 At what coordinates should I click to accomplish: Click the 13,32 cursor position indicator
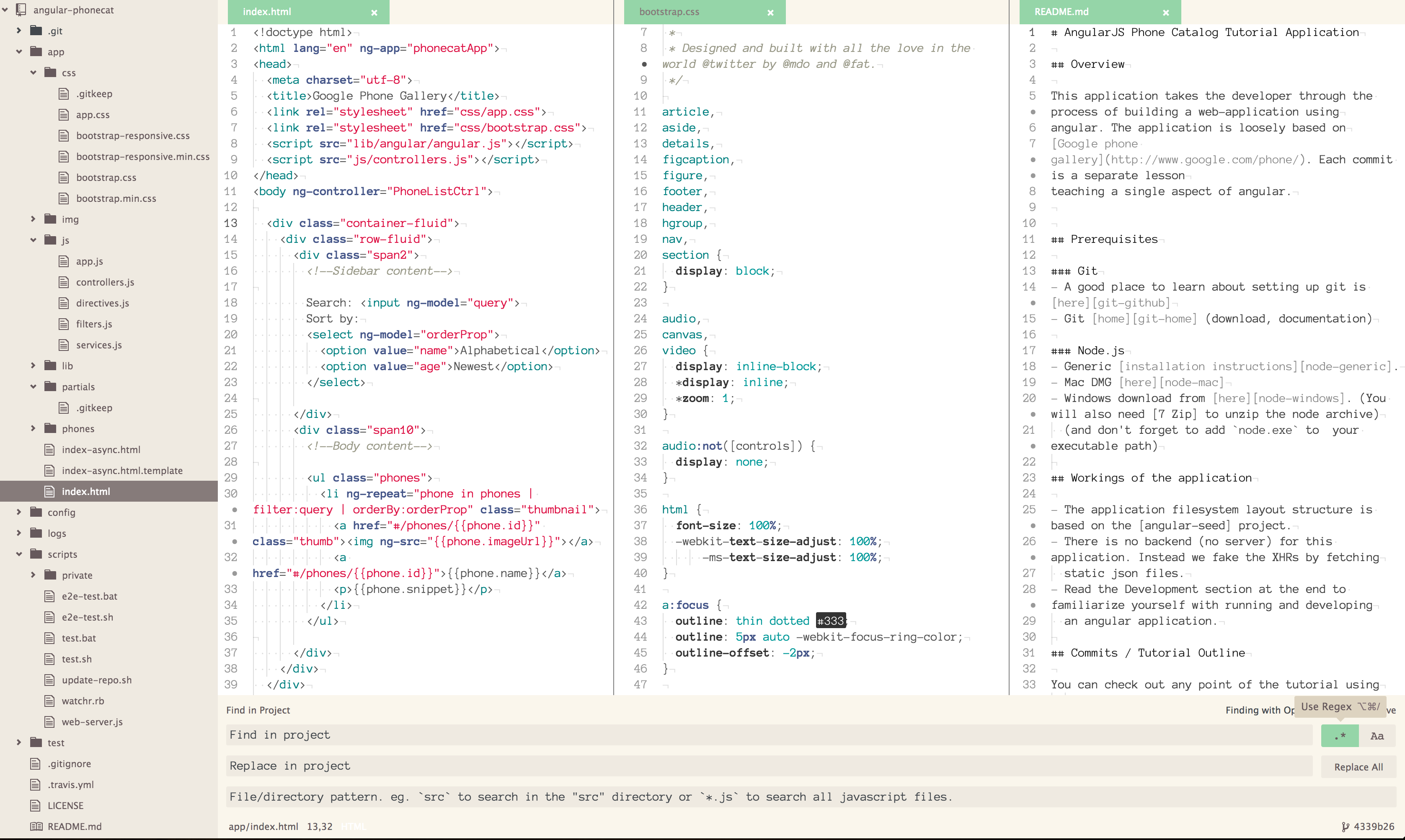pos(320,827)
